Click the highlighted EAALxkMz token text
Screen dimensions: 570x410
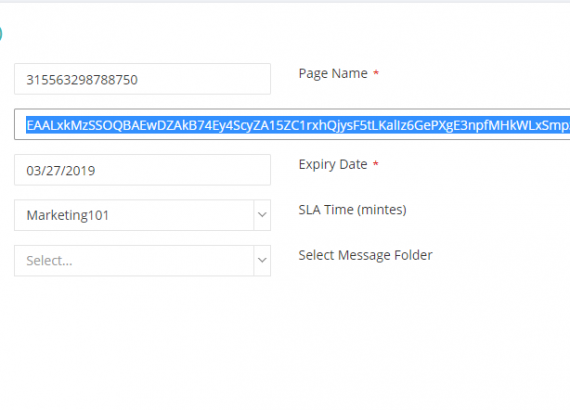pyautogui.click(x=298, y=125)
